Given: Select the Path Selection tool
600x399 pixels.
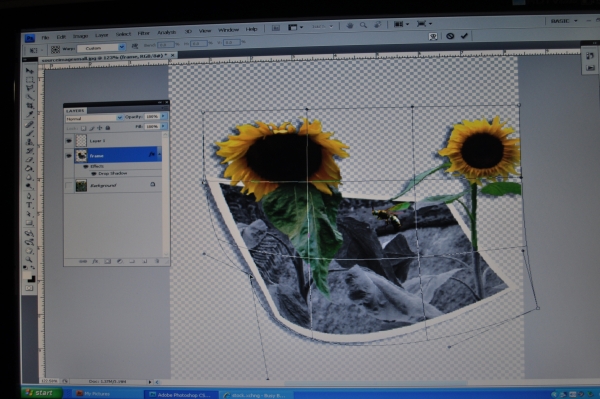Looking at the screenshot, I should [29, 214].
